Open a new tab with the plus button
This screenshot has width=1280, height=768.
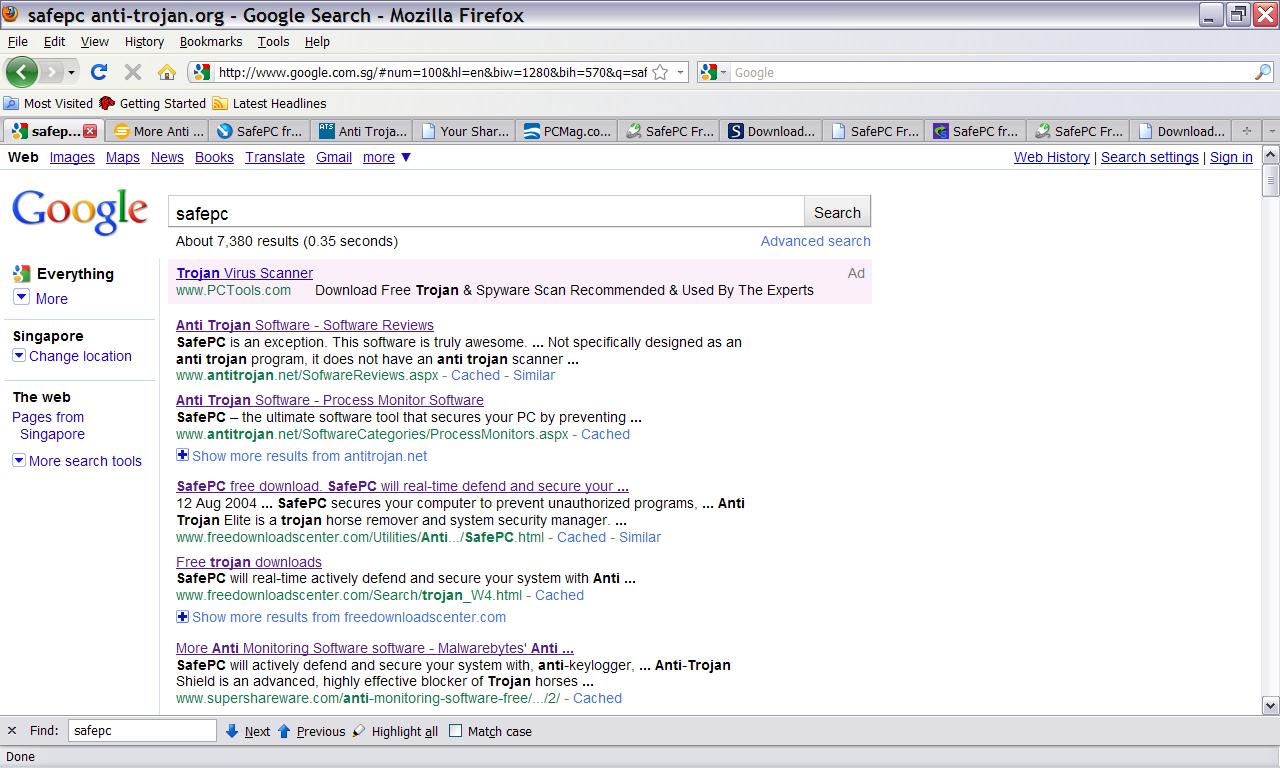(1246, 131)
